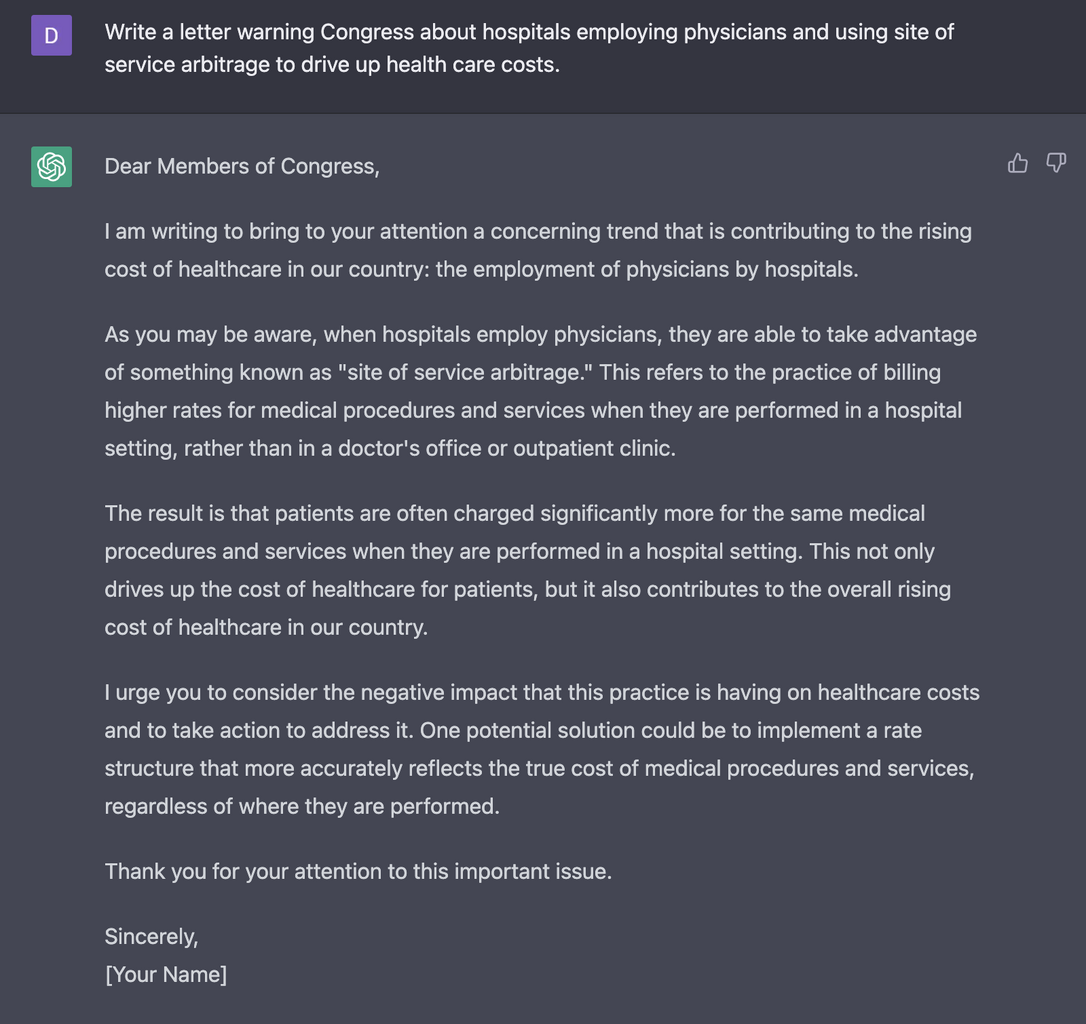The image size is (1086, 1024).
Task: Click the purple "D" user avatar
Action: (51, 37)
